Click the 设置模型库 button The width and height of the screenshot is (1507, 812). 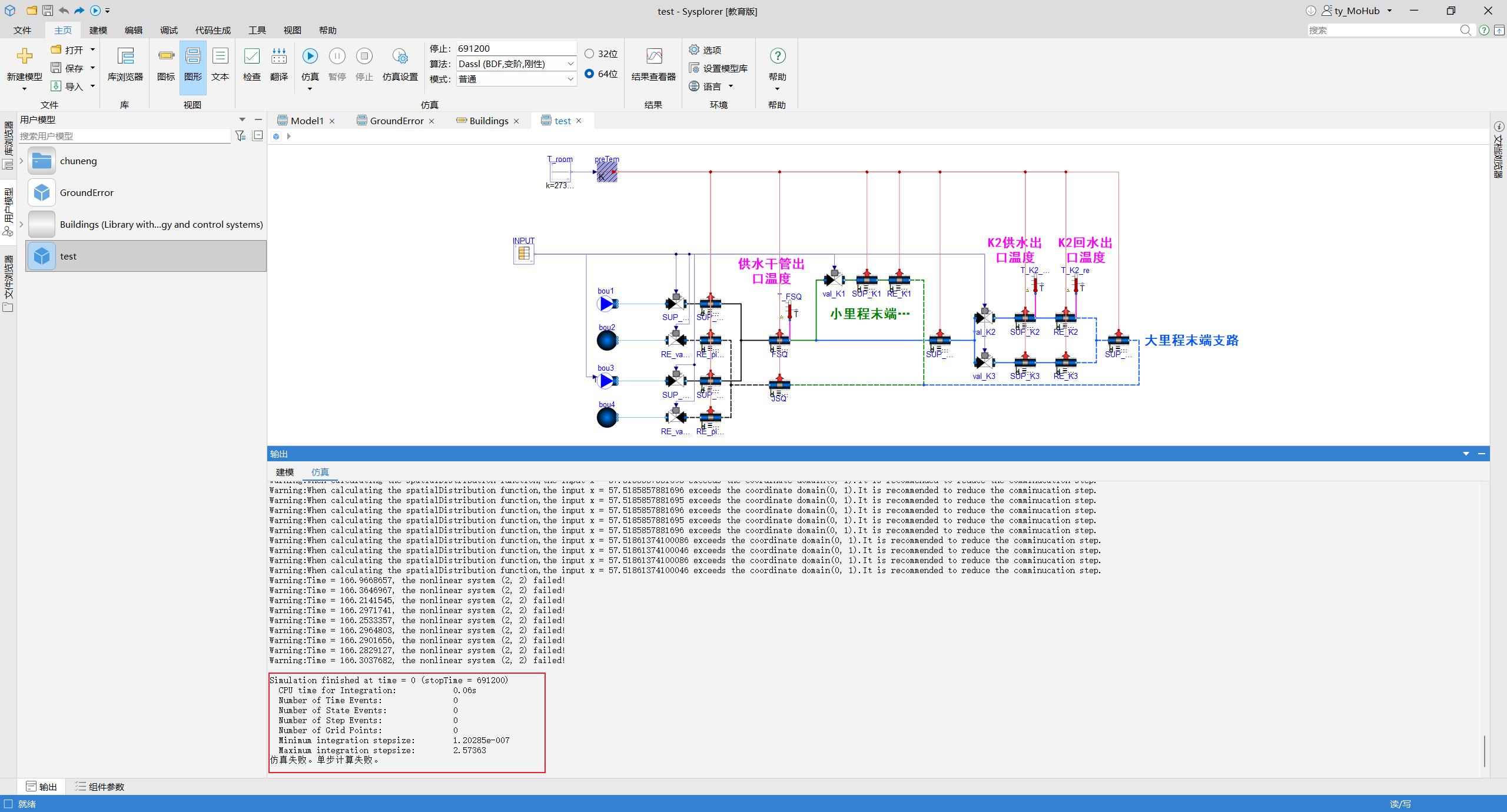(x=718, y=68)
